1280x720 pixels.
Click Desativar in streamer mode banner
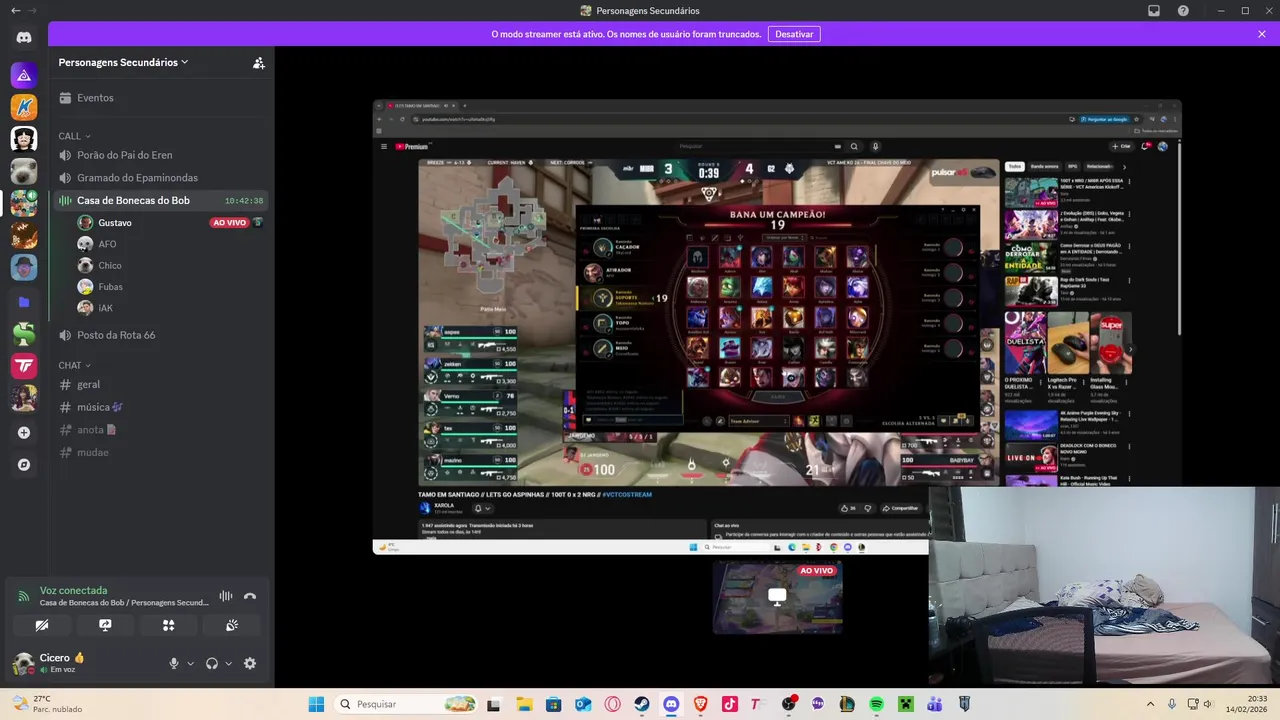pos(794,34)
